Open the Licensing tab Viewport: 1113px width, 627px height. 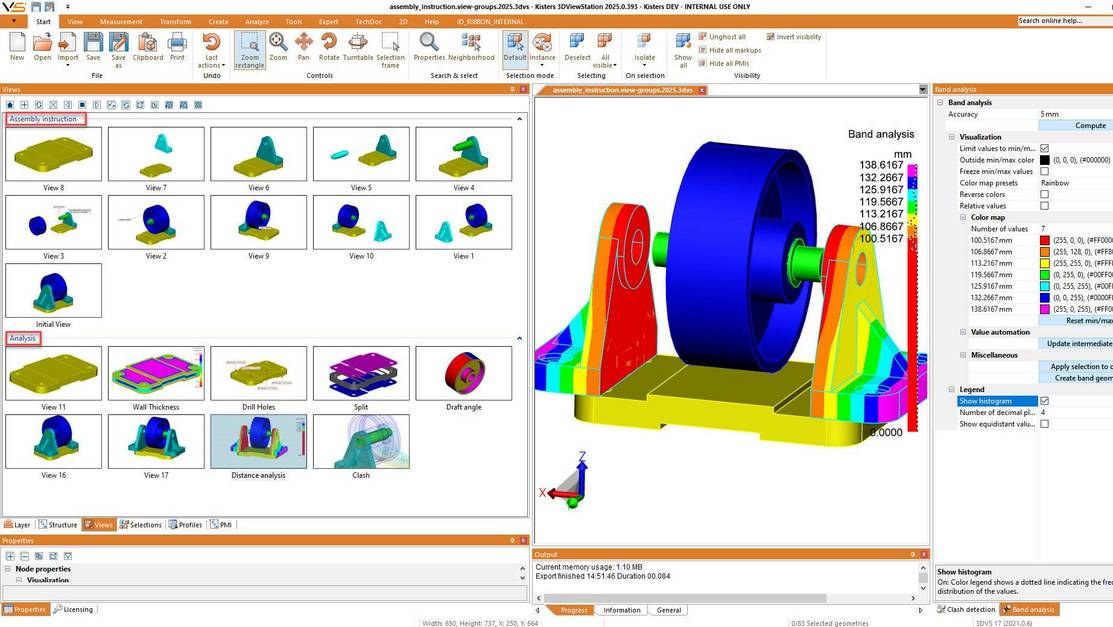pyautogui.click(x=74, y=609)
